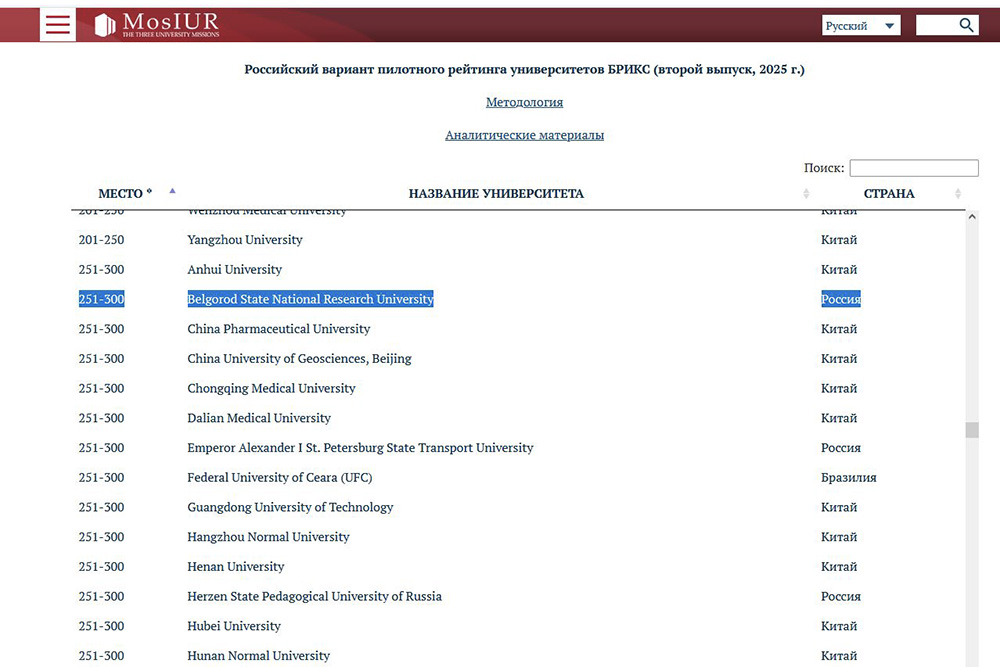The width and height of the screenshot is (1000, 667).
Task: Click sort arrows beside НАЗВАНИЕ УНИВЕРСИТЕТА
Action: (806, 194)
